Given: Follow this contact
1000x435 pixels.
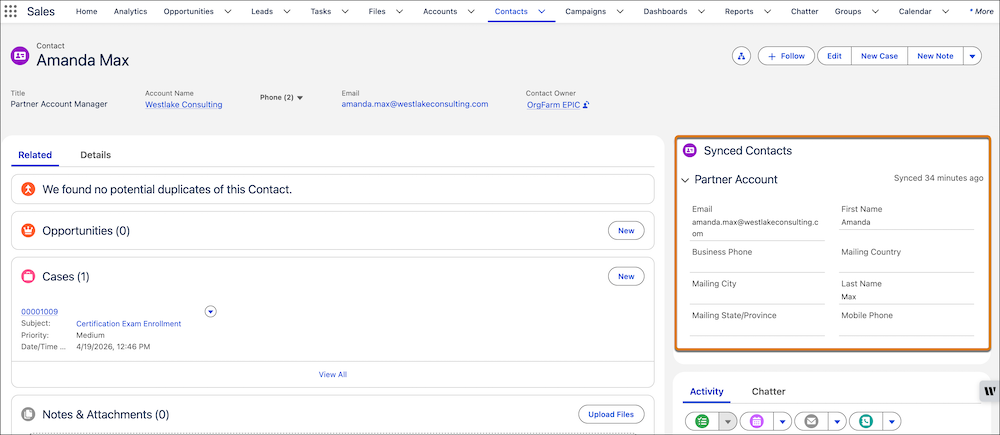Looking at the screenshot, I should [786, 56].
